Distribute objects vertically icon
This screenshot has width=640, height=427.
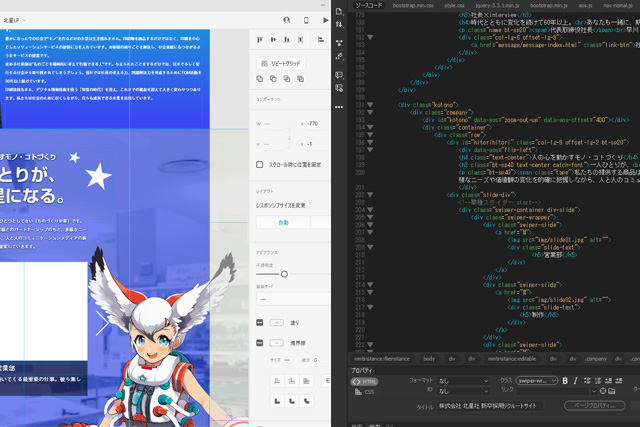(x=300, y=40)
